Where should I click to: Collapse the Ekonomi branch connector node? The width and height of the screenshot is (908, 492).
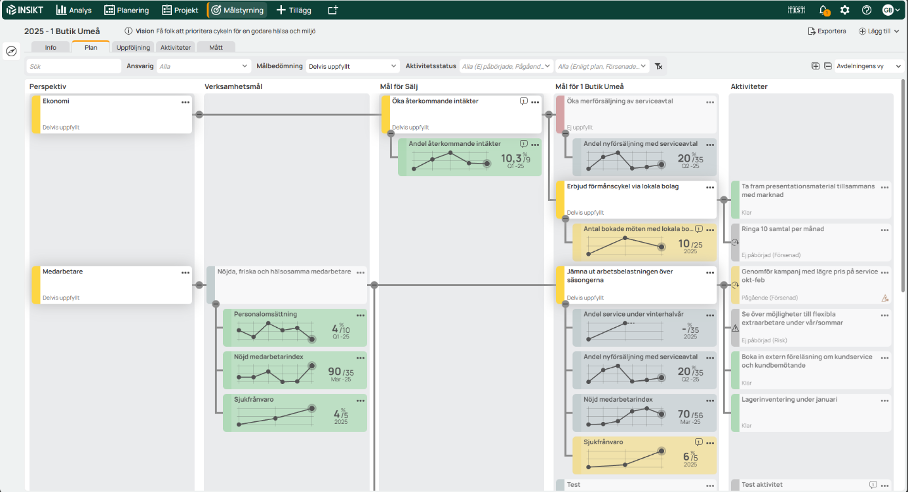click(x=199, y=115)
